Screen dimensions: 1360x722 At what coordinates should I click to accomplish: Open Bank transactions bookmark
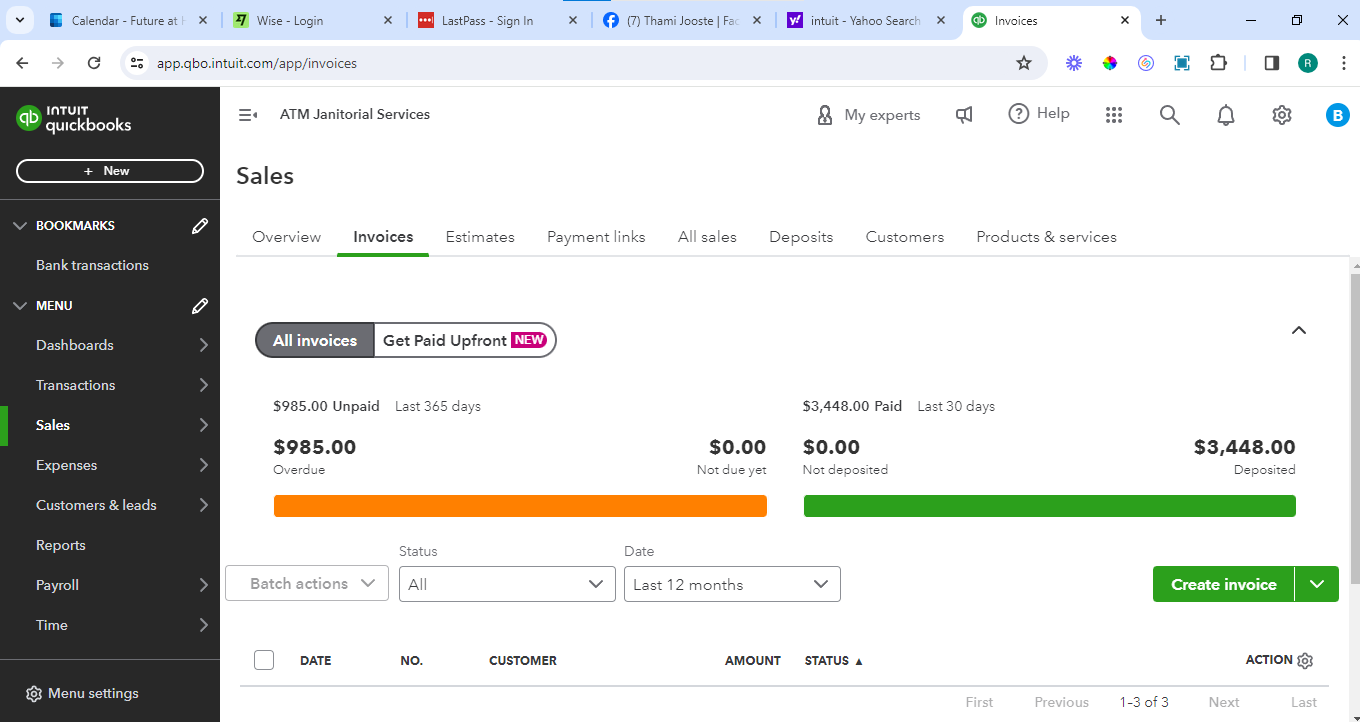[92, 265]
